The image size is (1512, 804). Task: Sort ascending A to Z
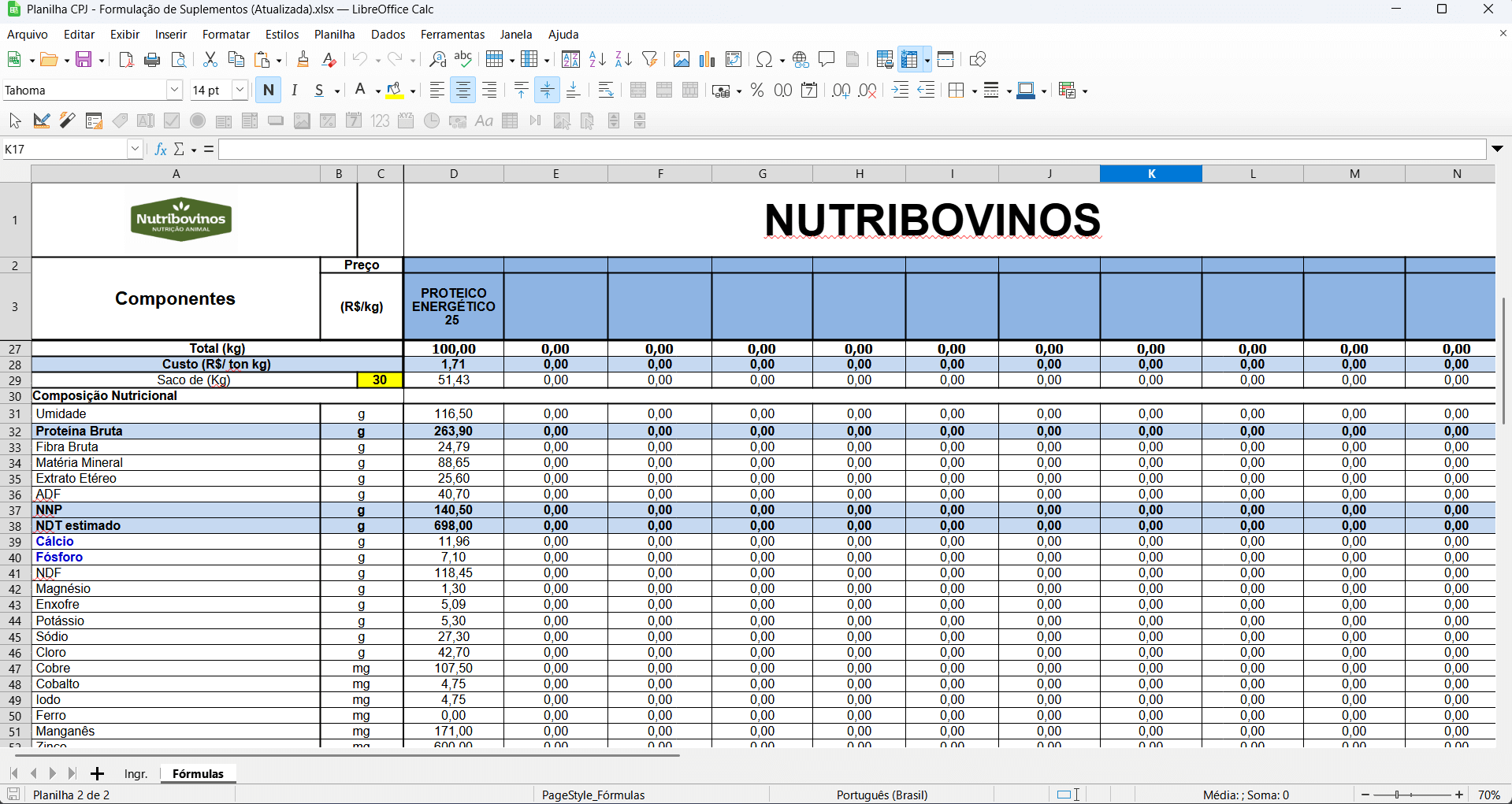point(597,60)
